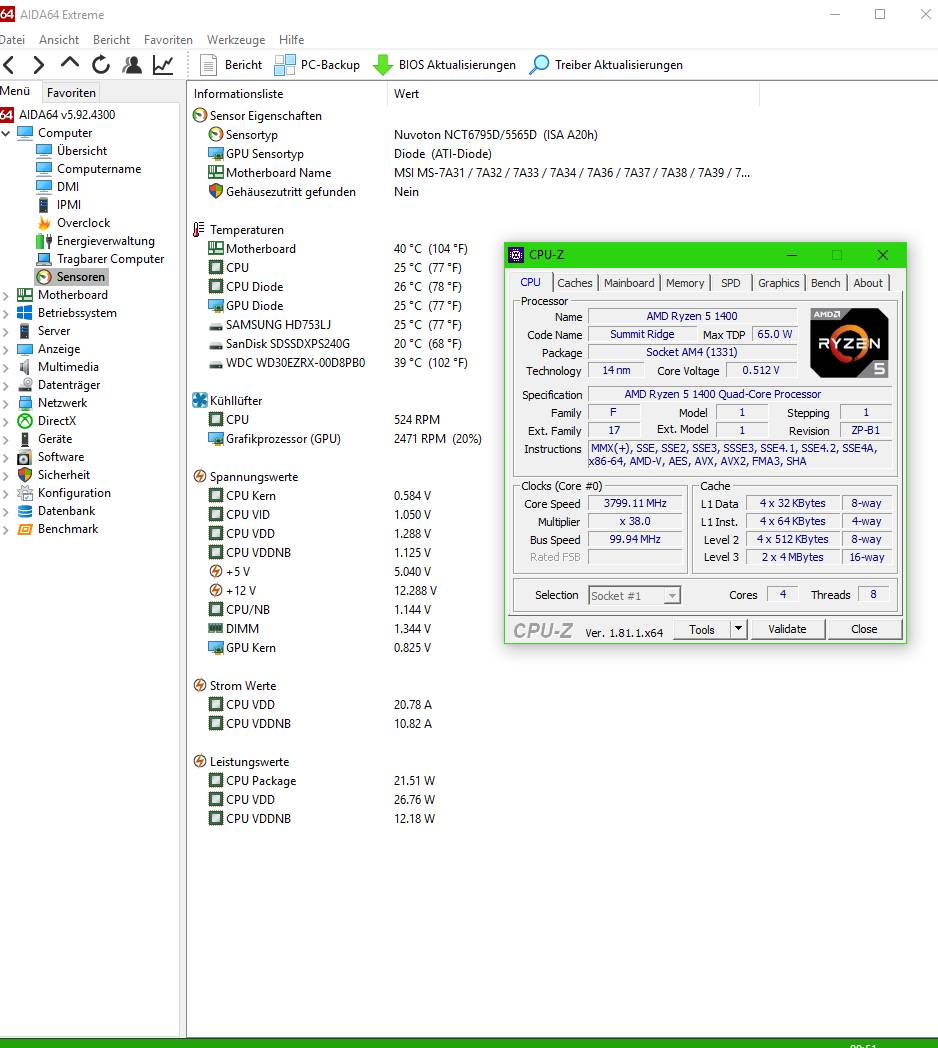
Task: Select the Sensoren gauge icon item
Action: tap(44, 277)
